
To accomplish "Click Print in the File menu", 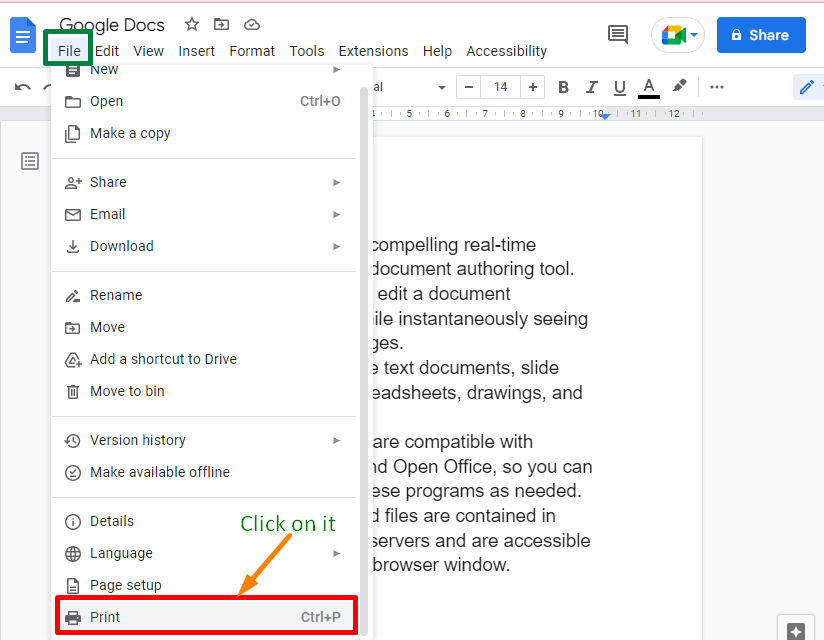I will (205, 617).
